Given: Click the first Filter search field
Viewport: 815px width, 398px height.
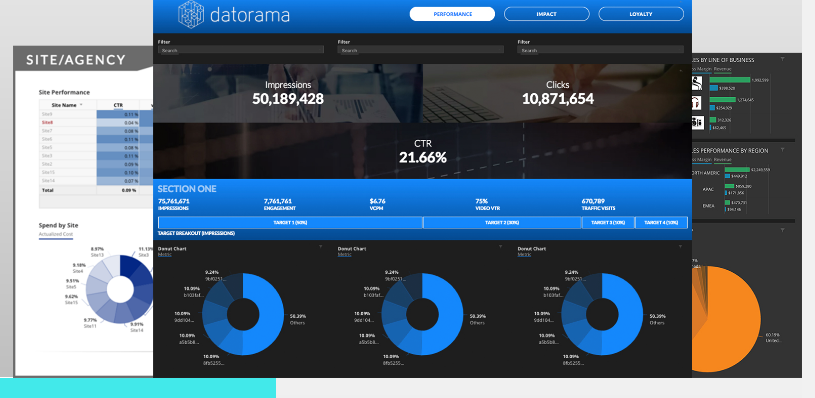Looking at the screenshot, I should pos(241,50).
